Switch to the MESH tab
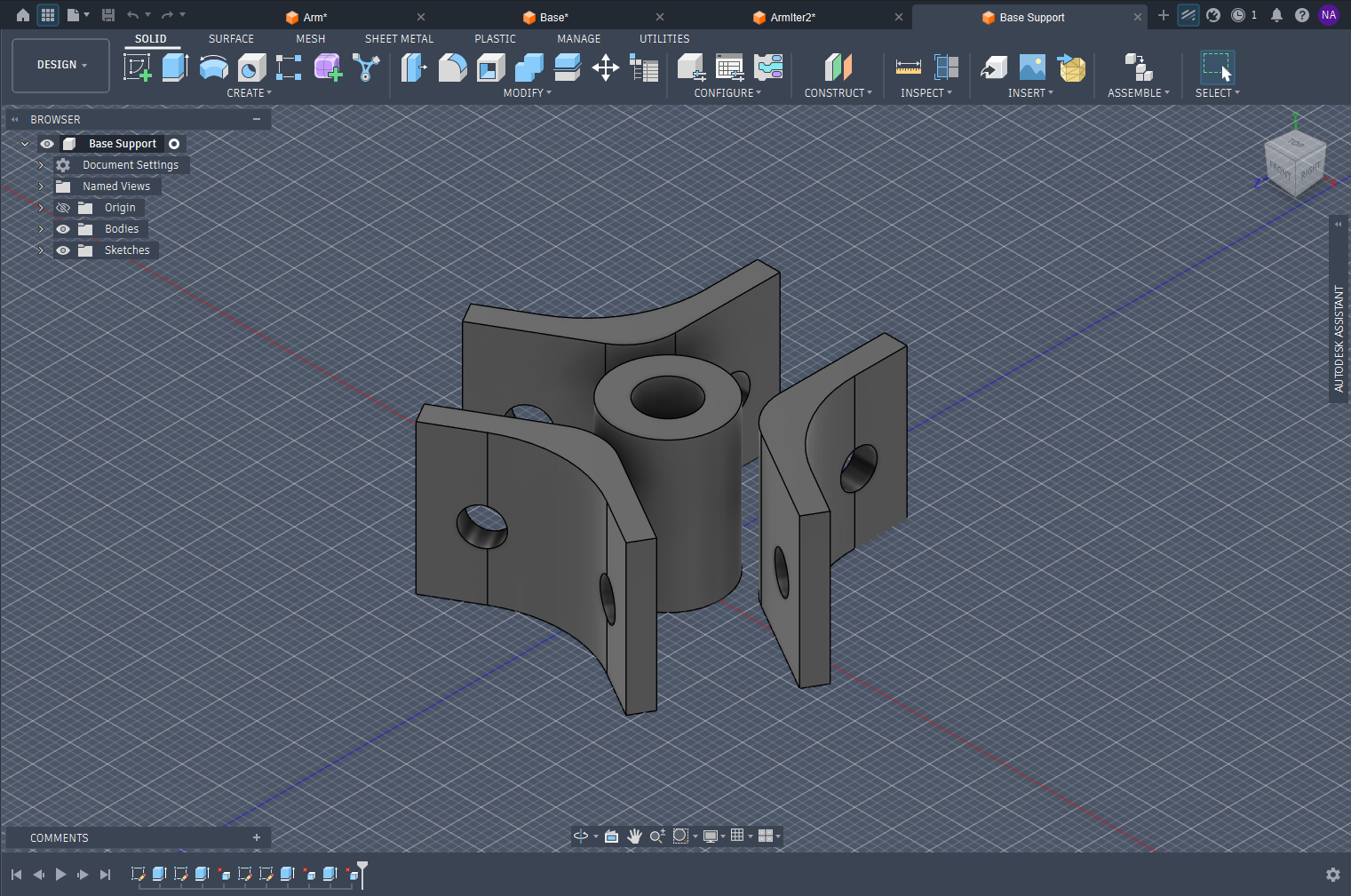The image size is (1351, 896). coord(310,39)
